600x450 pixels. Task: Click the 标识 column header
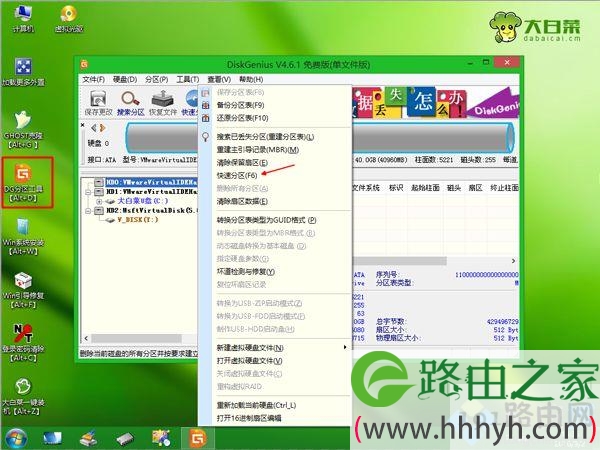tap(396, 188)
